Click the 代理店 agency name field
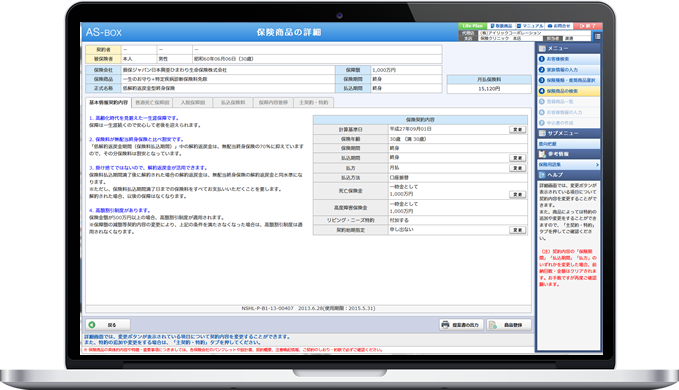The image size is (679, 390). pos(534,33)
